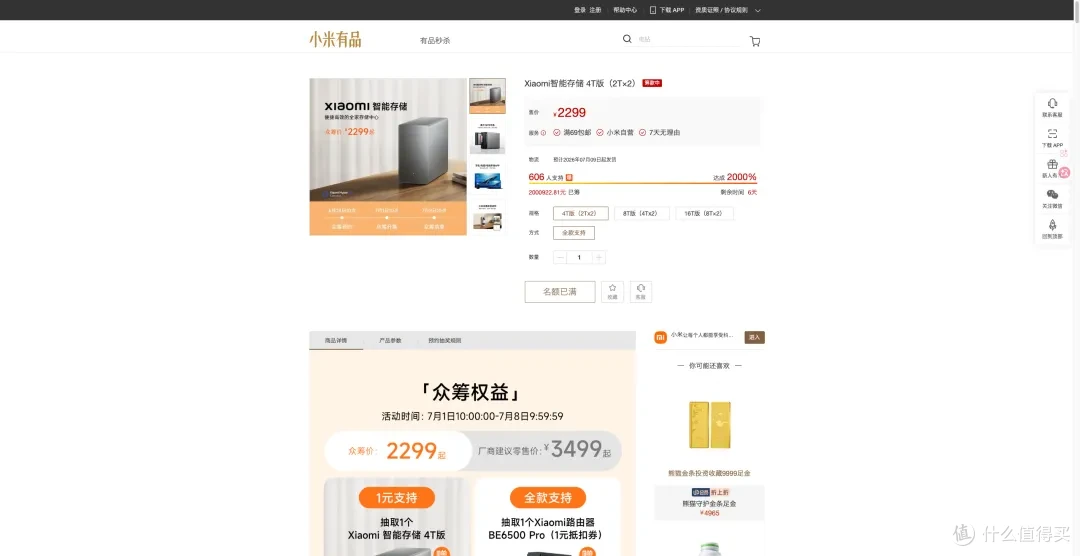Viewport: 1080px width, 556px height.
Task: Click 联系客服 headset icon in sidebar
Action: (1052, 103)
